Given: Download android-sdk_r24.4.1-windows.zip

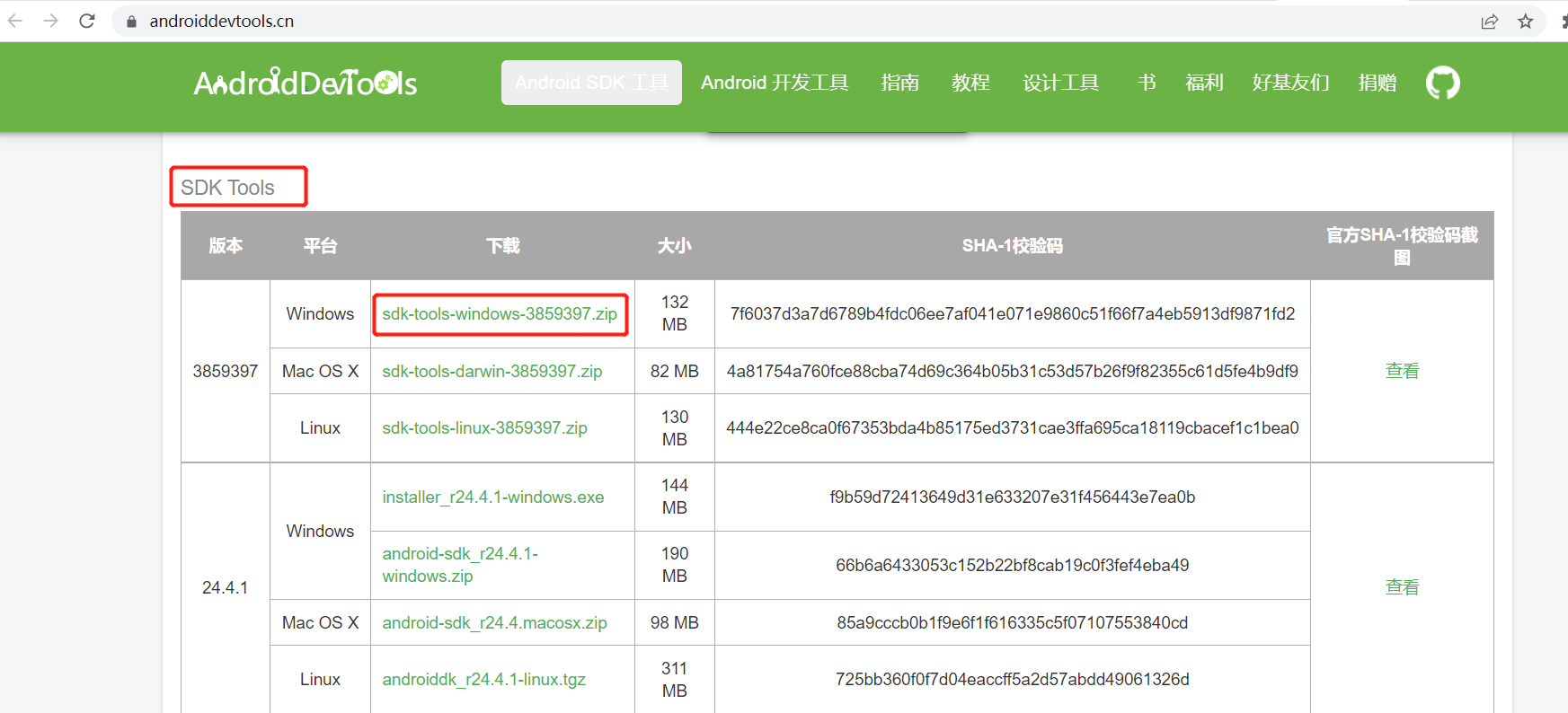Looking at the screenshot, I should [x=460, y=565].
